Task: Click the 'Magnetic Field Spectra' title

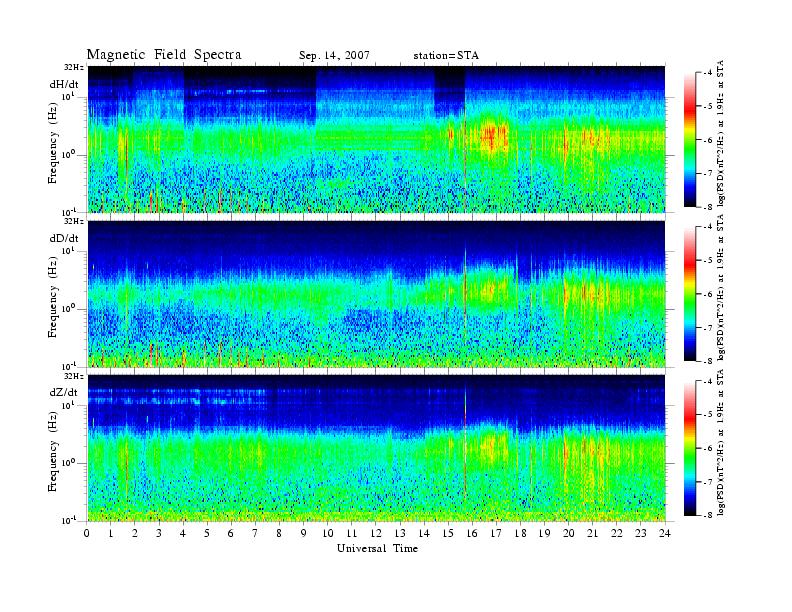Action: tap(164, 55)
